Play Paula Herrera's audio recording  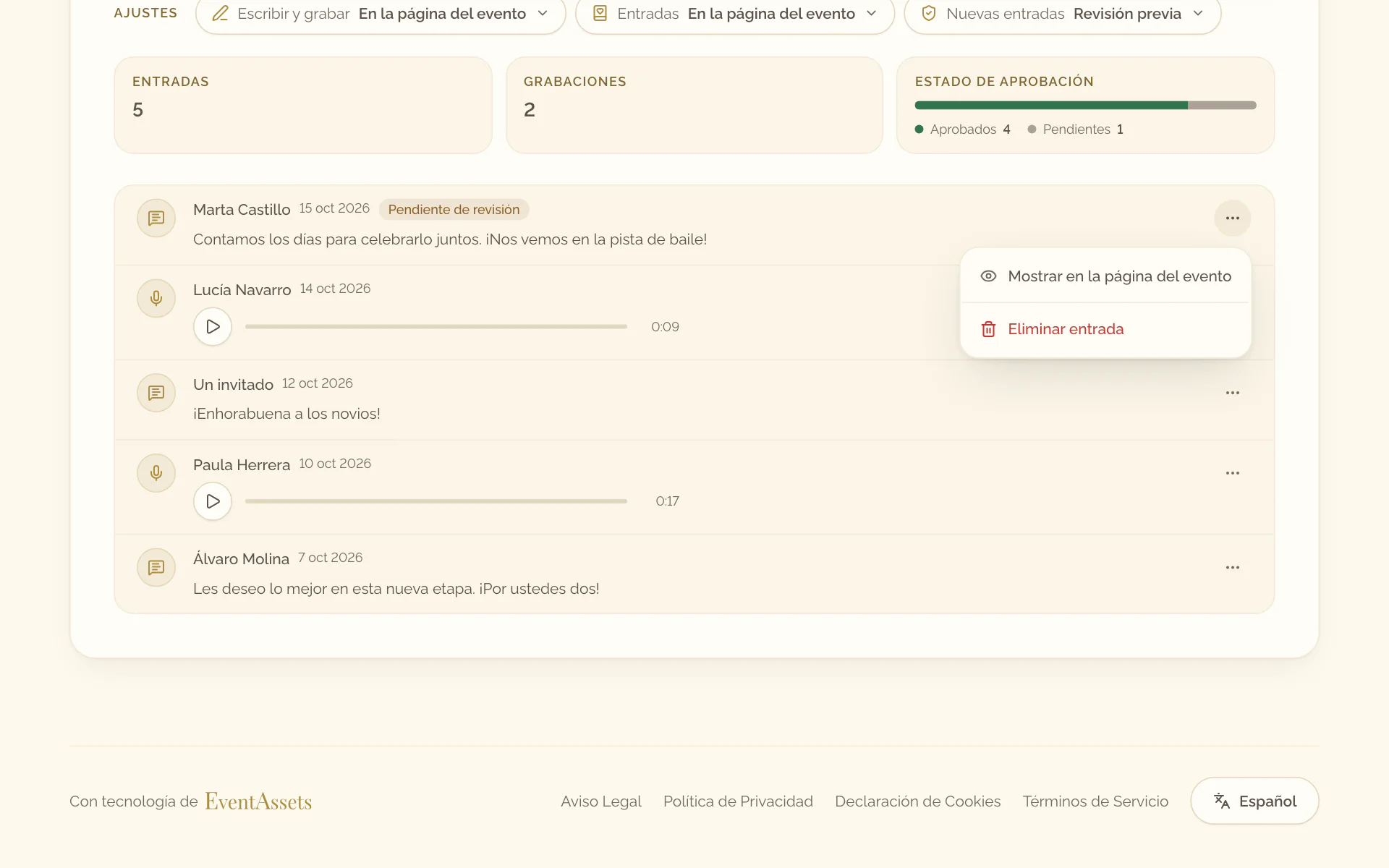coord(213,501)
